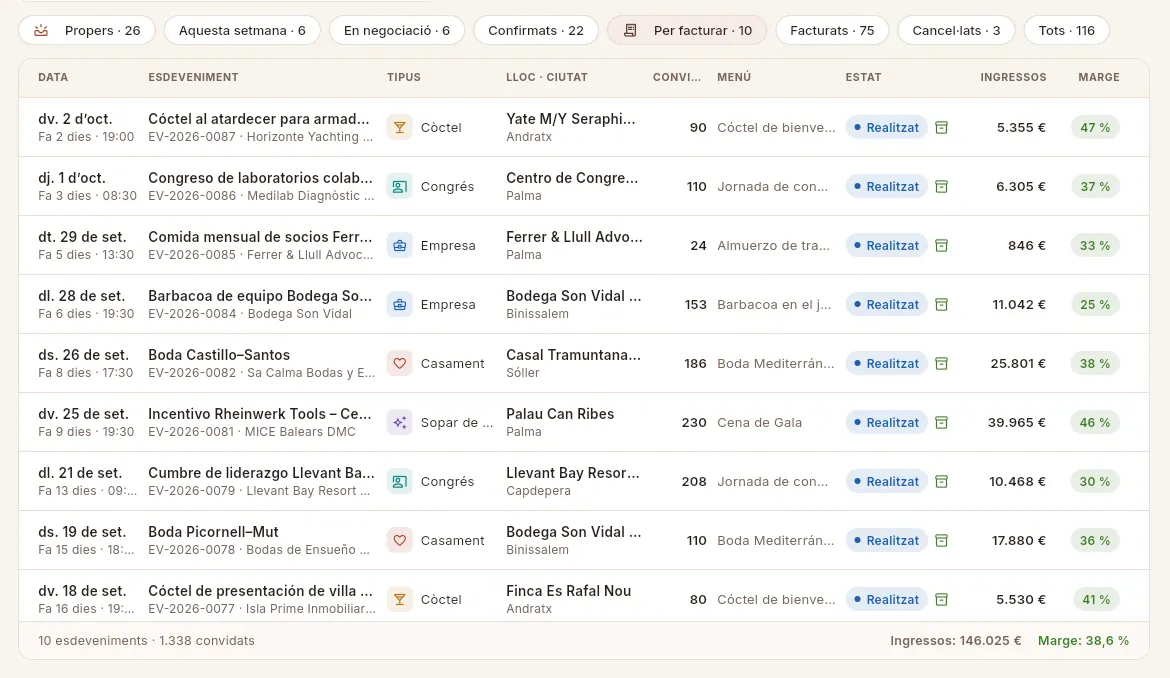Screen dimensions: 1170x678
Task: Click footer Marge: 38,6 %
Action: (x=1083, y=641)
